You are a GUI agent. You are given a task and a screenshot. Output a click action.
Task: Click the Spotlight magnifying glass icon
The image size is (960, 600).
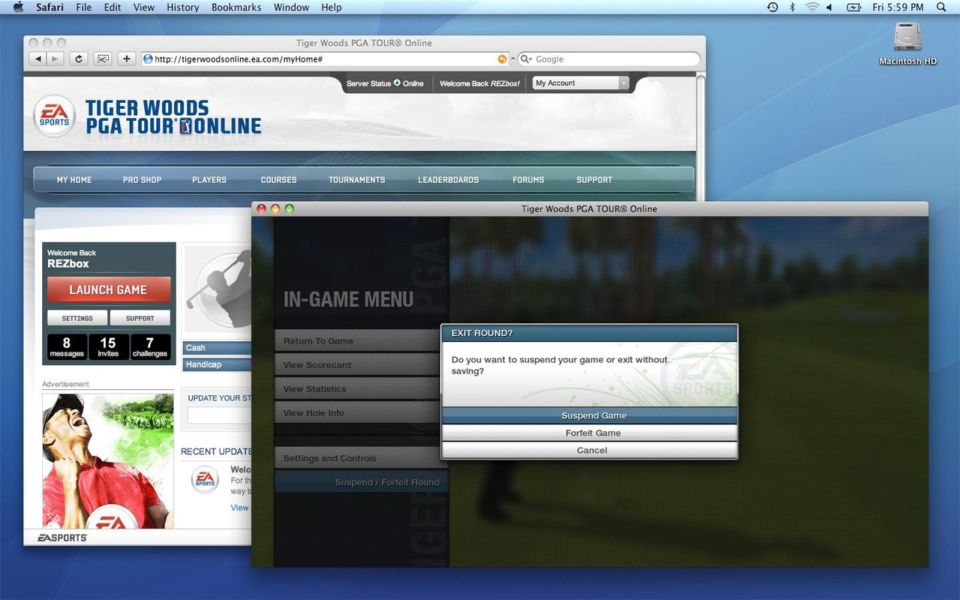coord(941,7)
